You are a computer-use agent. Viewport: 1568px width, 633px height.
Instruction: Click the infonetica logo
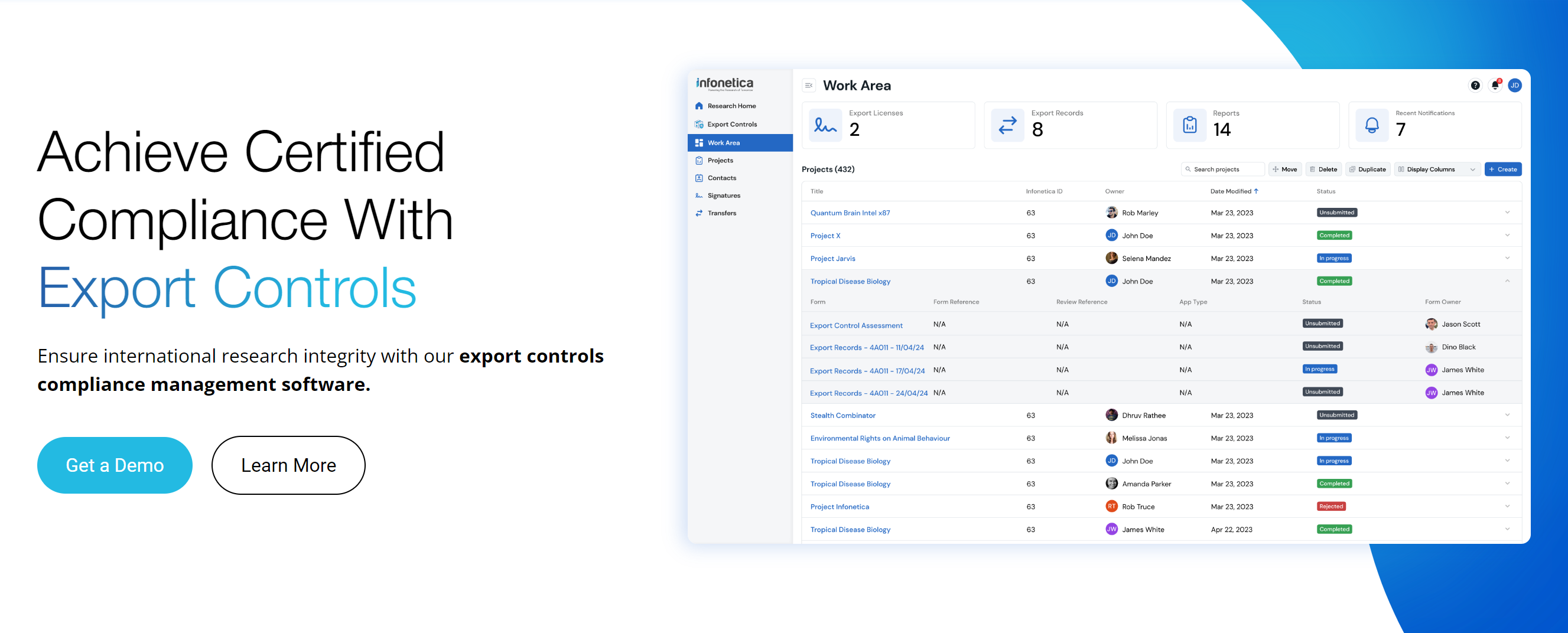(724, 83)
